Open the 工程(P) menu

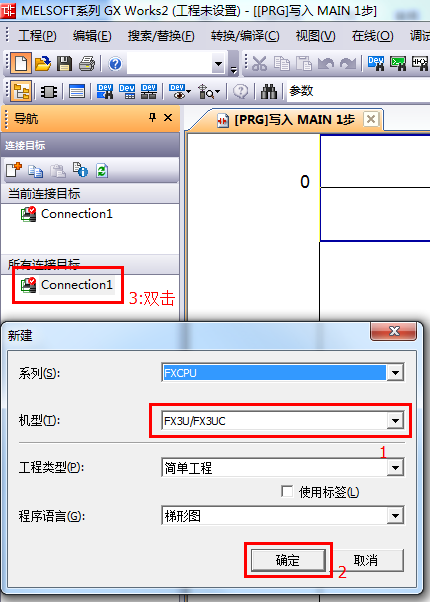click(x=37, y=36)
